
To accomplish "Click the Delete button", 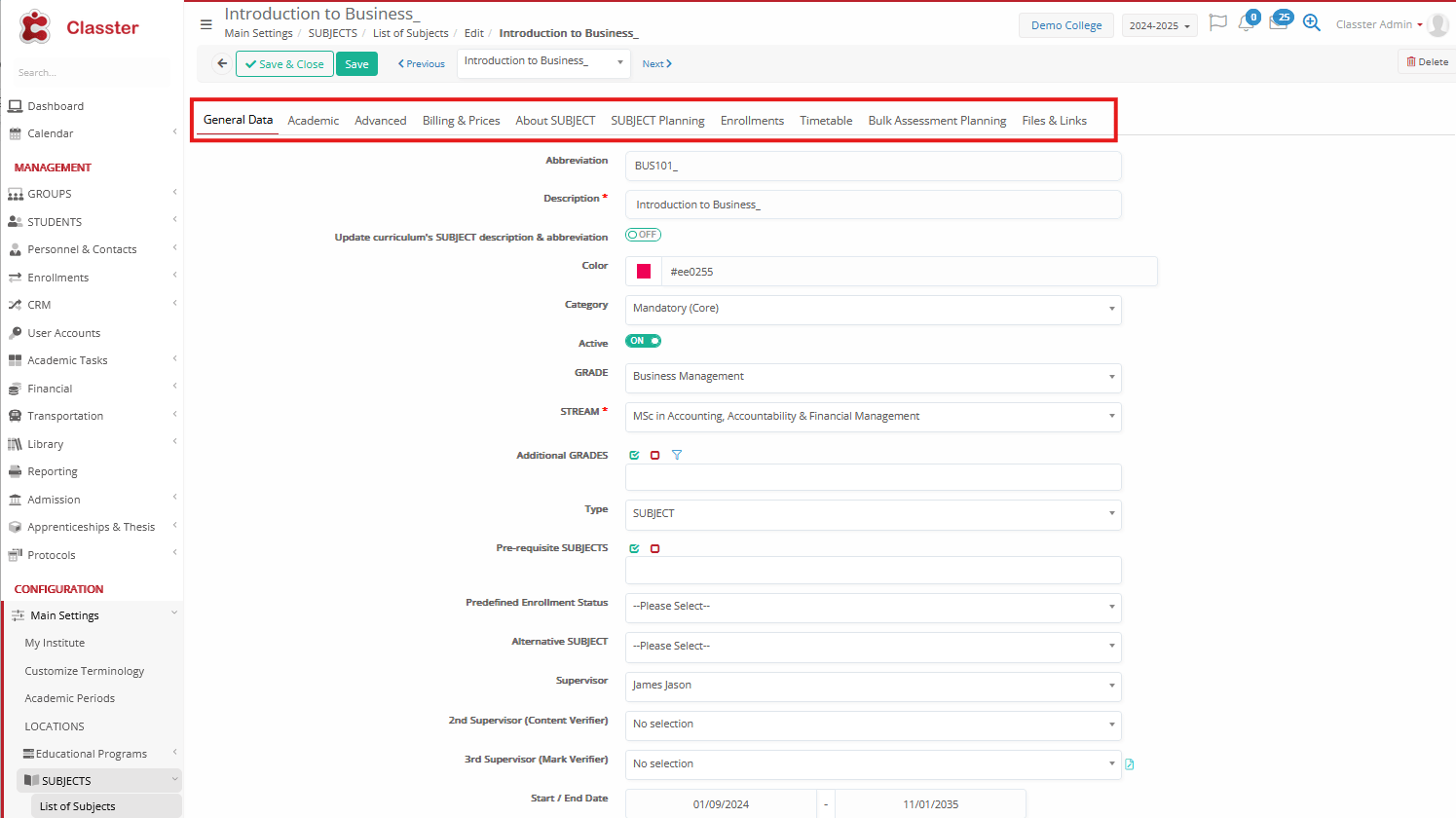I will coord(1427,61).
